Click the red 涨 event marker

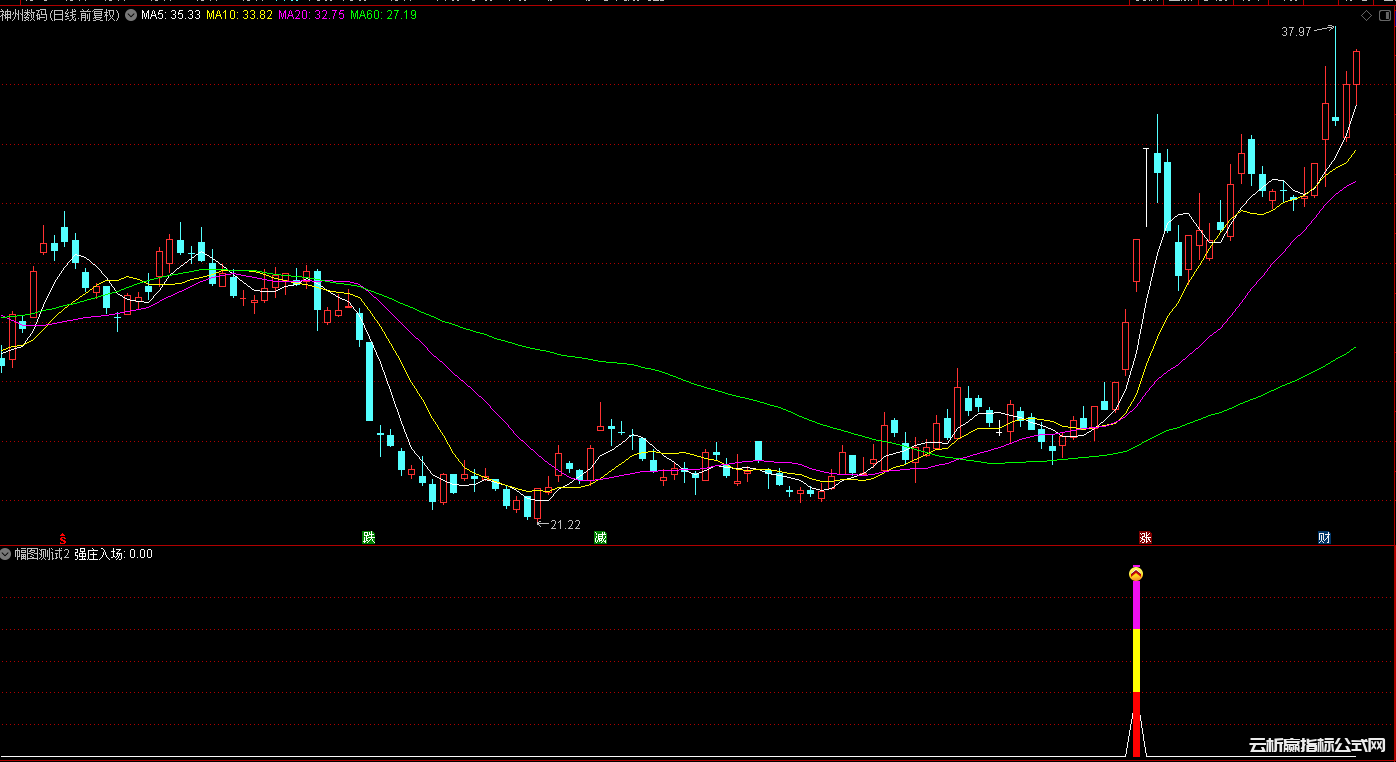coord(1145,538)
